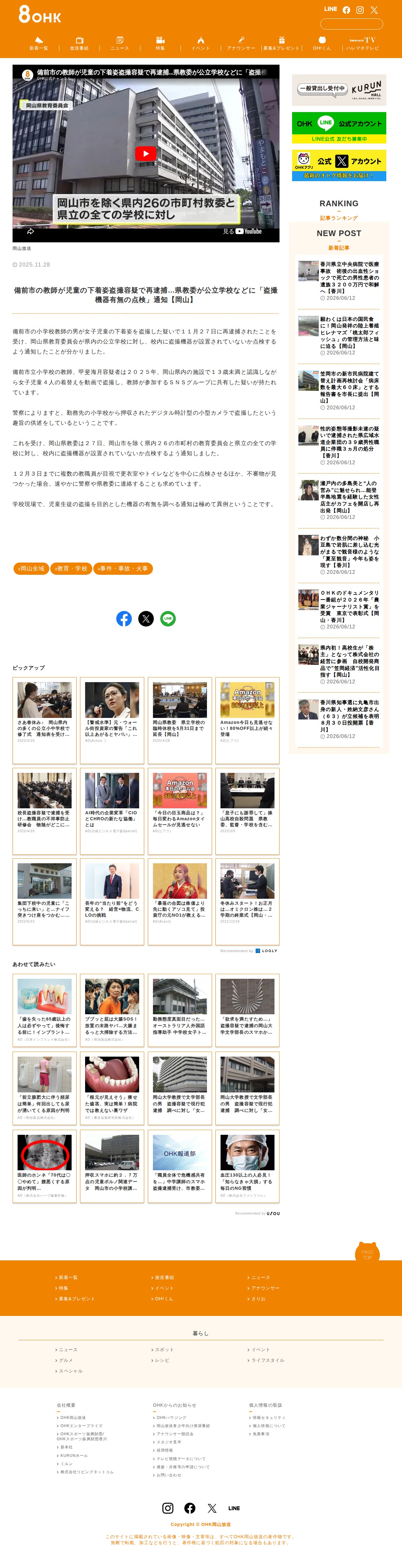The image size is (402, 1568).
Task: Click the share arrow on the video
Action: (x=30, y=231)
